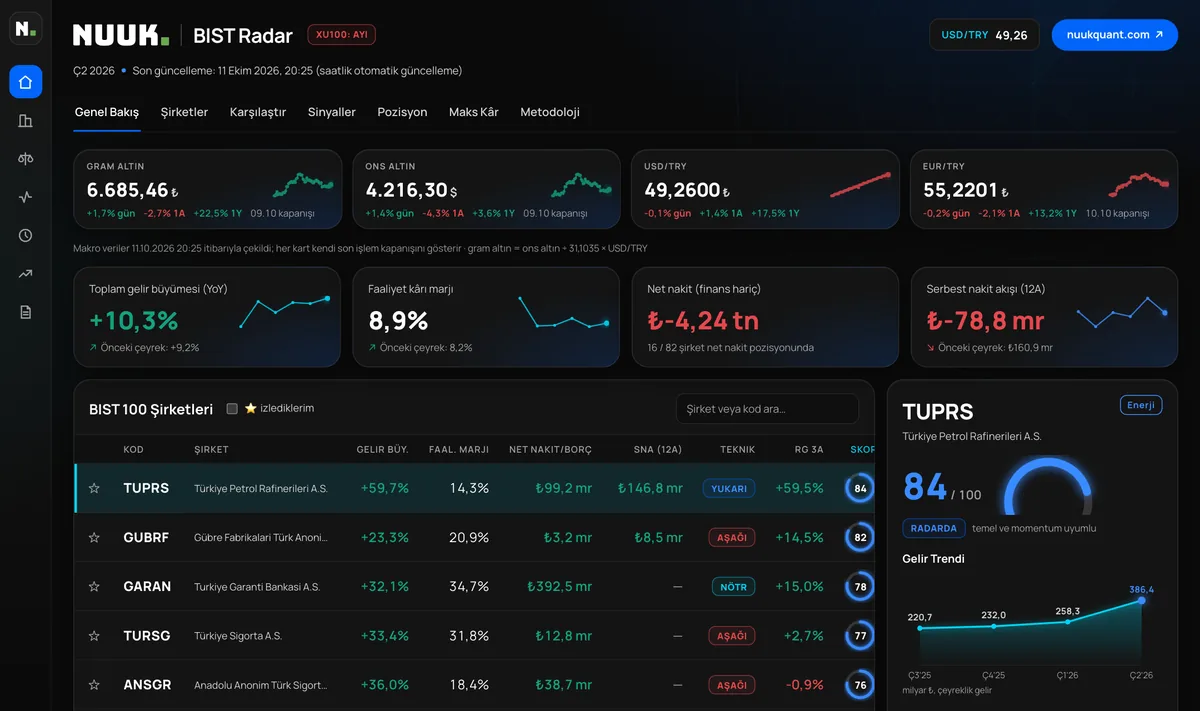Select GUBRF company code
The image size is (1200, 711).
(146, 537)
